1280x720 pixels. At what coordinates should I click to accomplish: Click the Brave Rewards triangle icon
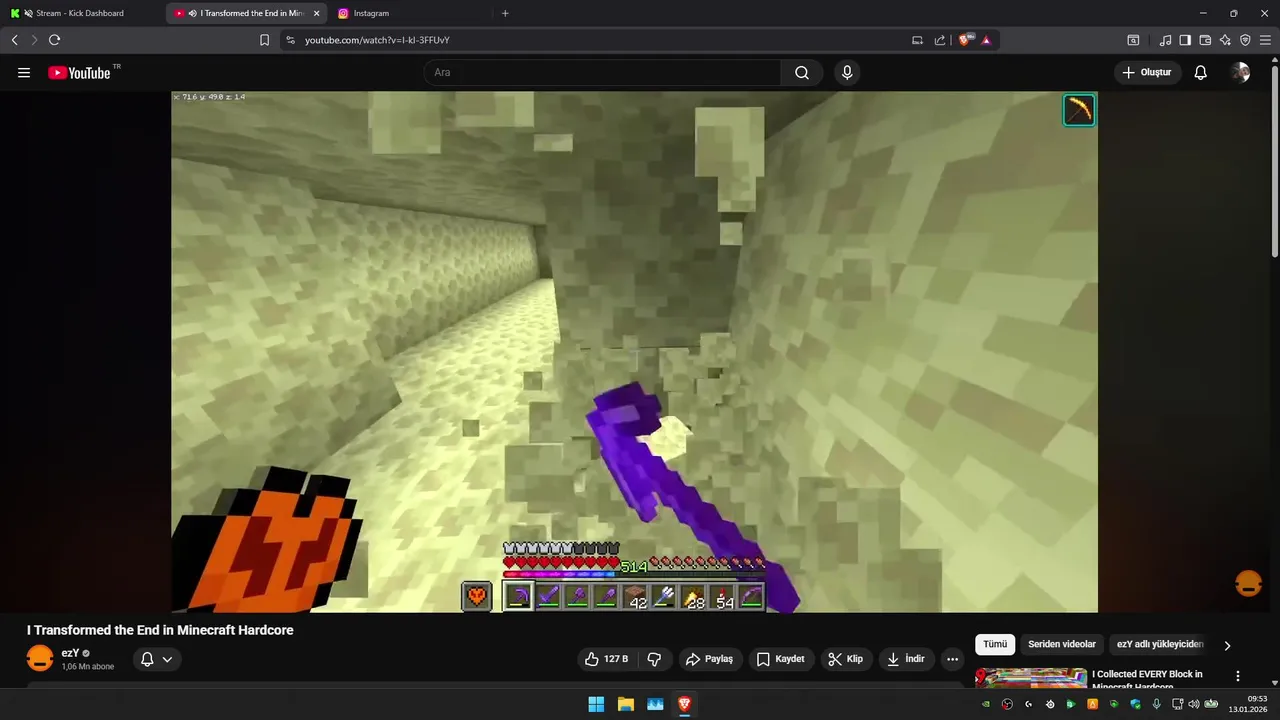click(x=986, y=40)
